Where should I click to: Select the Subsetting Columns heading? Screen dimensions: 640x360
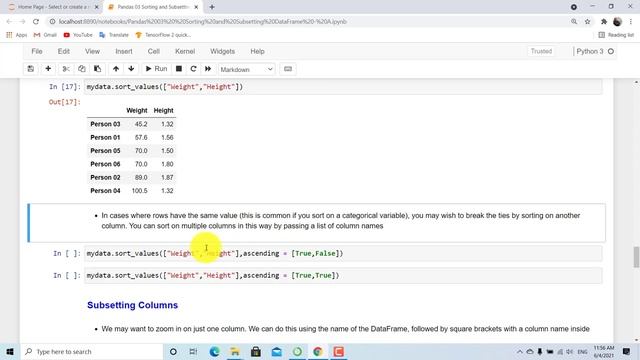click(x=133, y=305)
